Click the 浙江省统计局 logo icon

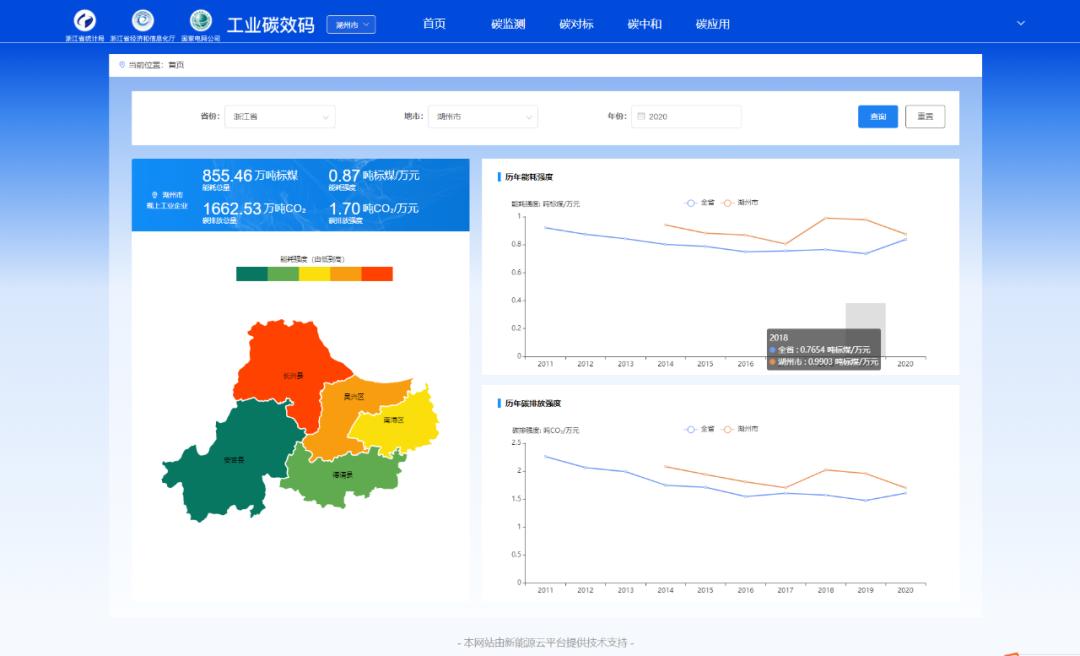(85, 20)
